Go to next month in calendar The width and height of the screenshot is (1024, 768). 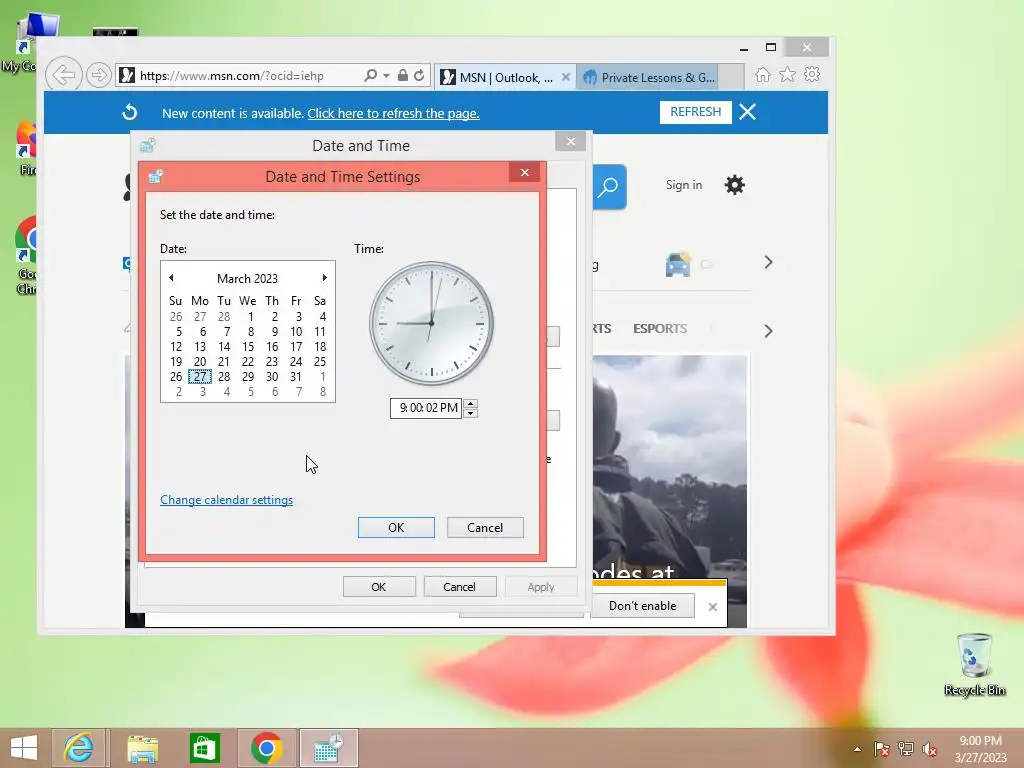pos(324,278)
